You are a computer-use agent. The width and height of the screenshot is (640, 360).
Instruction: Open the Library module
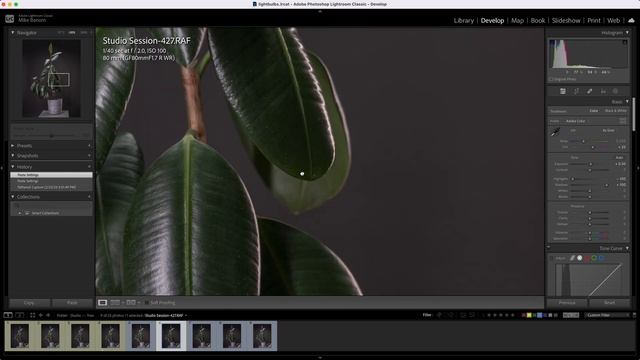click(464, 20)
